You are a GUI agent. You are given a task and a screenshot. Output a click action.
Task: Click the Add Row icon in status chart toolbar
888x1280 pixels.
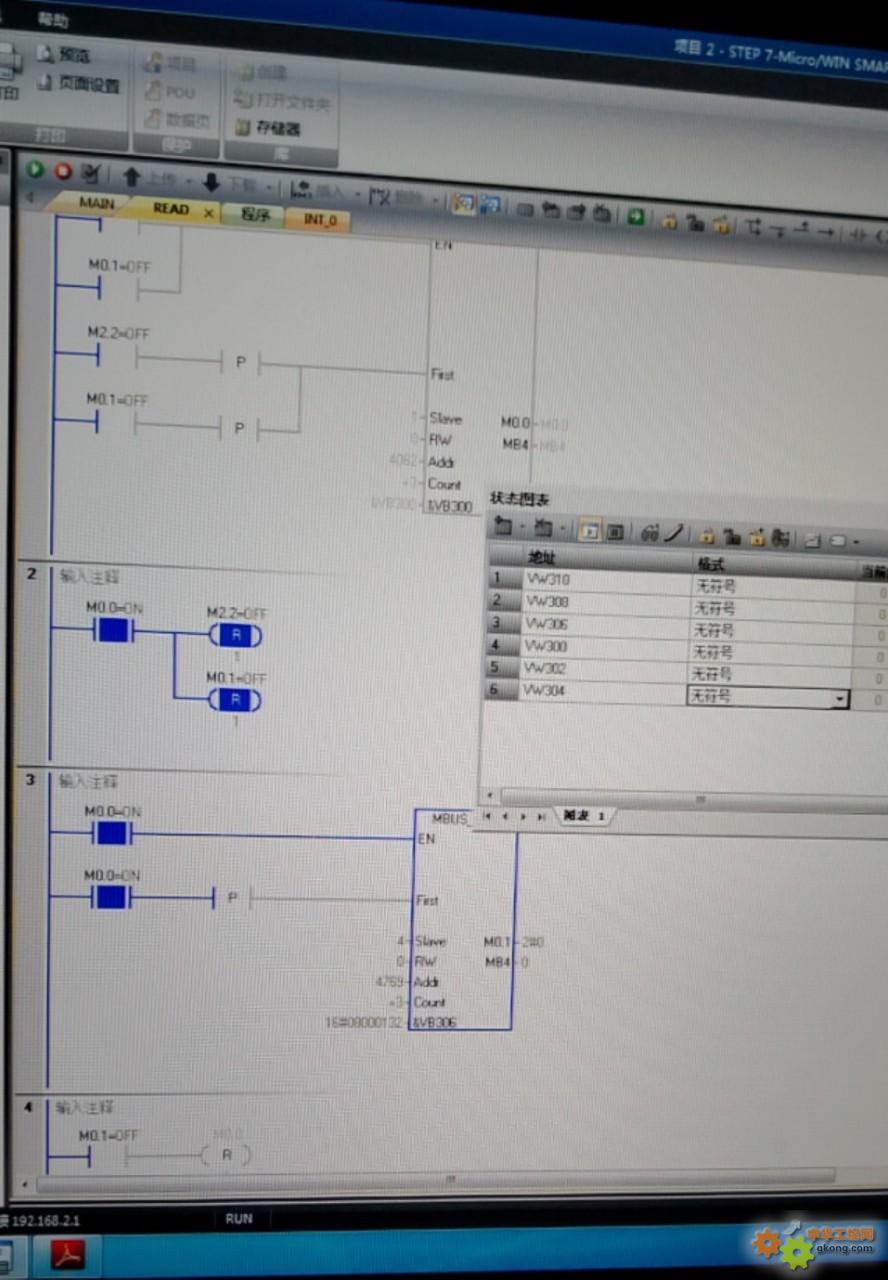tap(503, 526)
